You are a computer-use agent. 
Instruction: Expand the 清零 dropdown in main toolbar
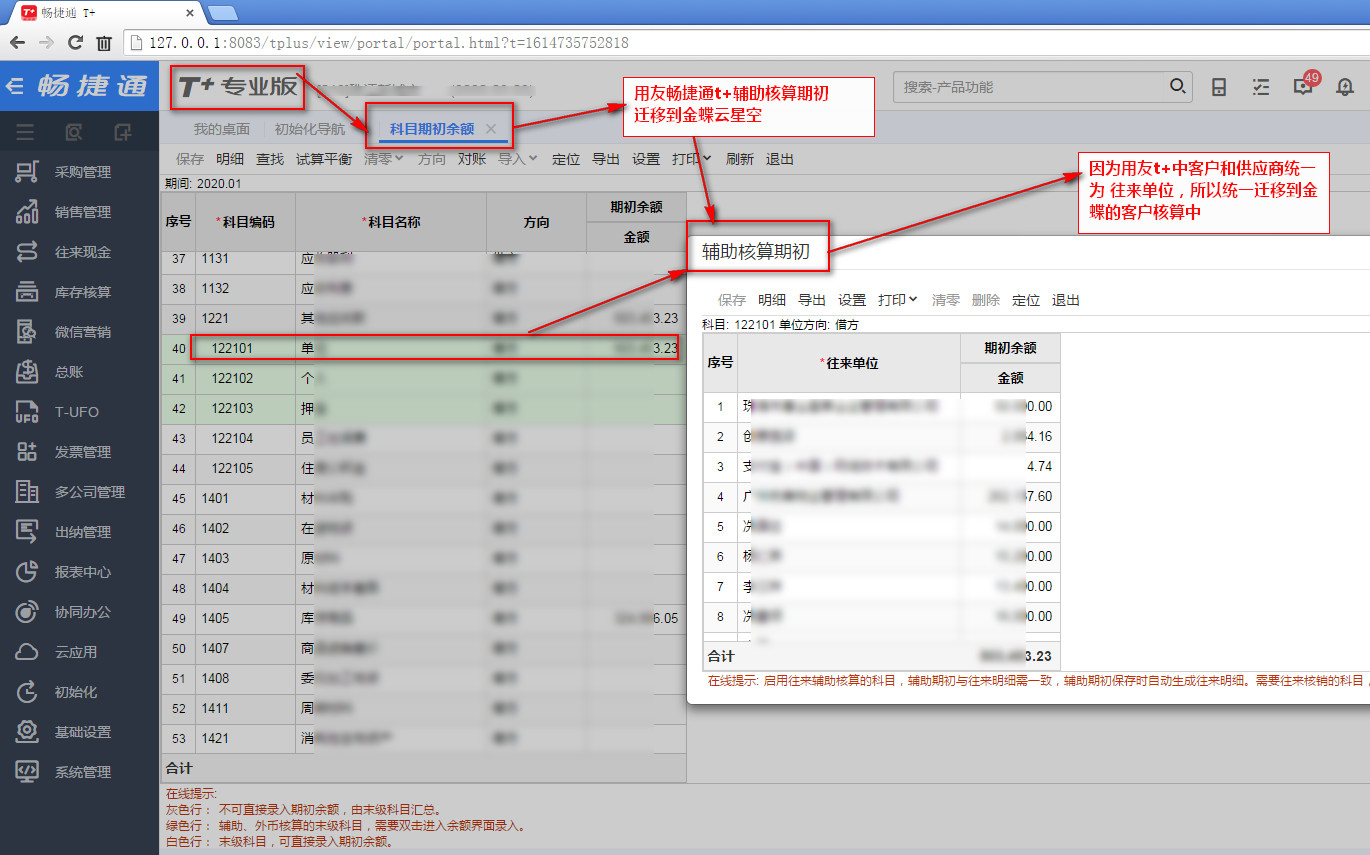click(383, 159)
